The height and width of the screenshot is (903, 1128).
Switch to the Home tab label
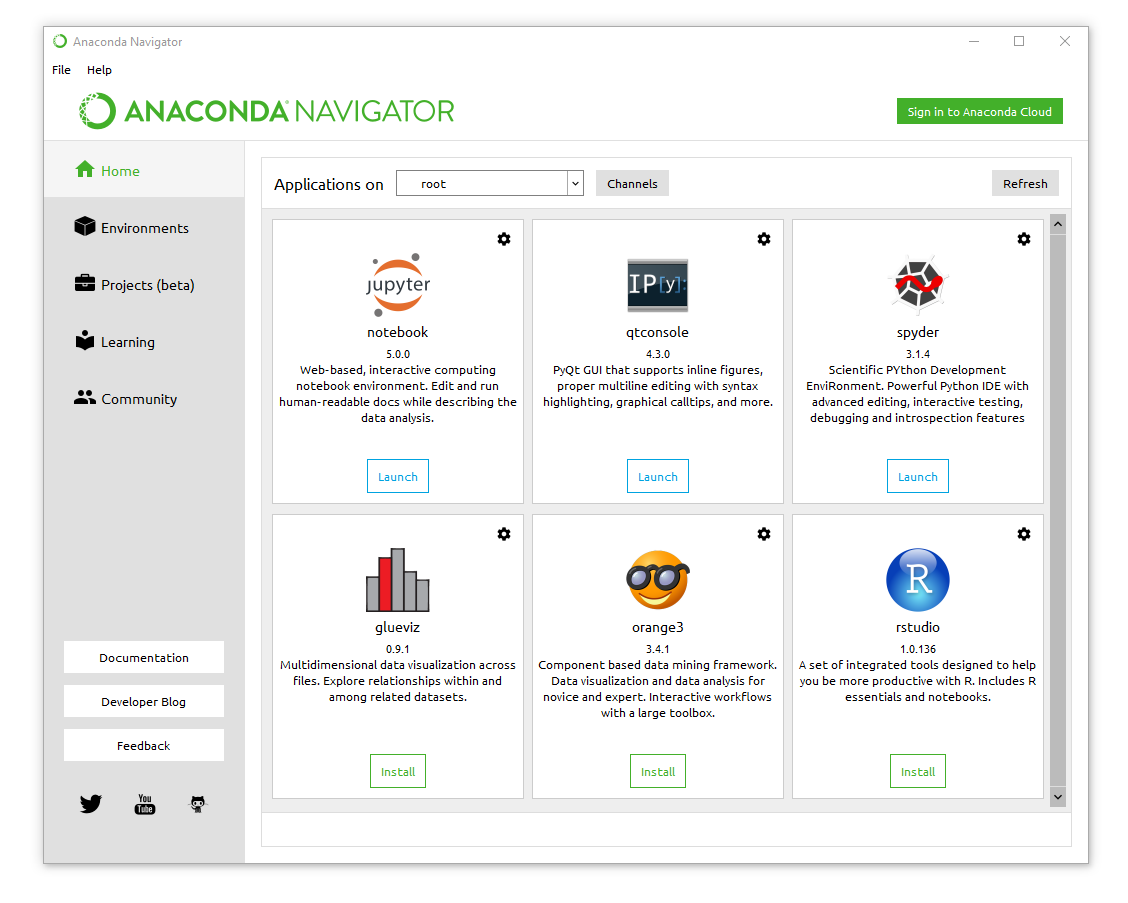pyautogui.click(x=120, y=171)
